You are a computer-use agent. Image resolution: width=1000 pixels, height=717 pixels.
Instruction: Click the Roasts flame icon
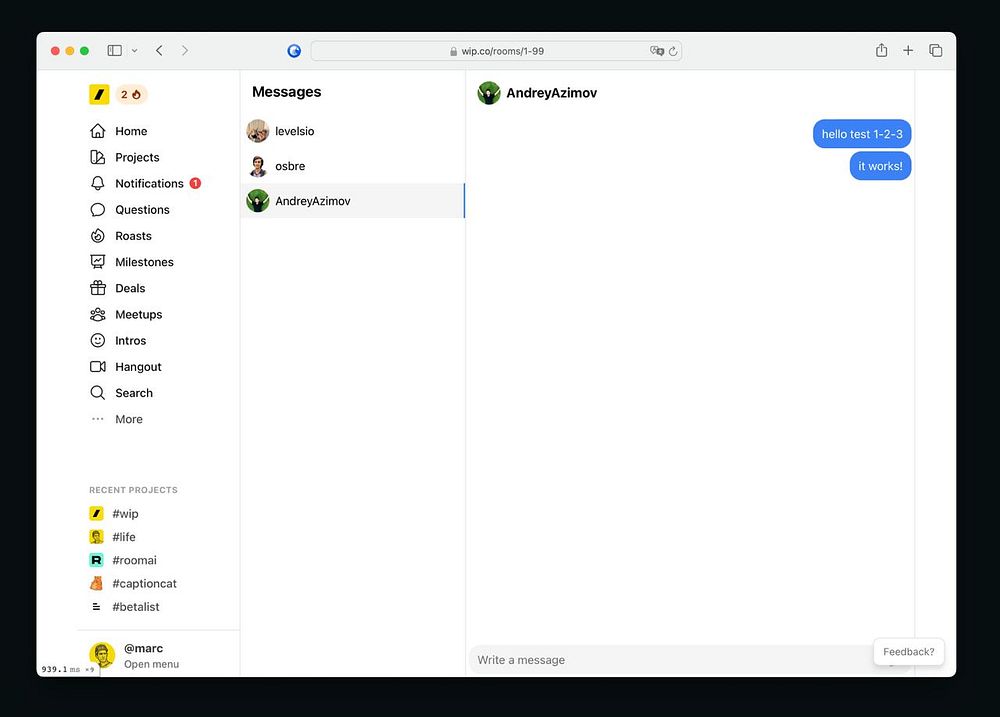[98, 235]
